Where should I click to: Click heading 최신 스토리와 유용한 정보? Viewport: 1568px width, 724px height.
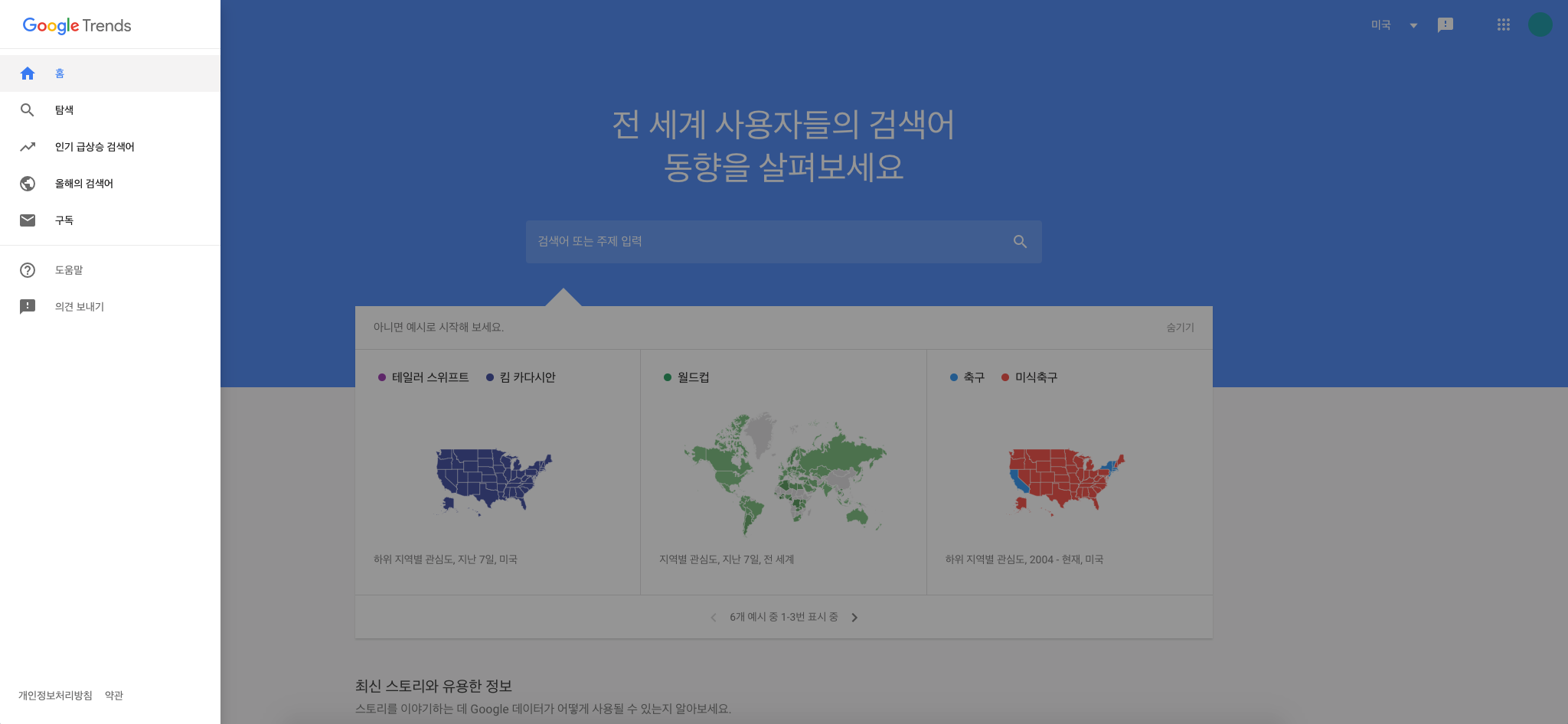433,686
